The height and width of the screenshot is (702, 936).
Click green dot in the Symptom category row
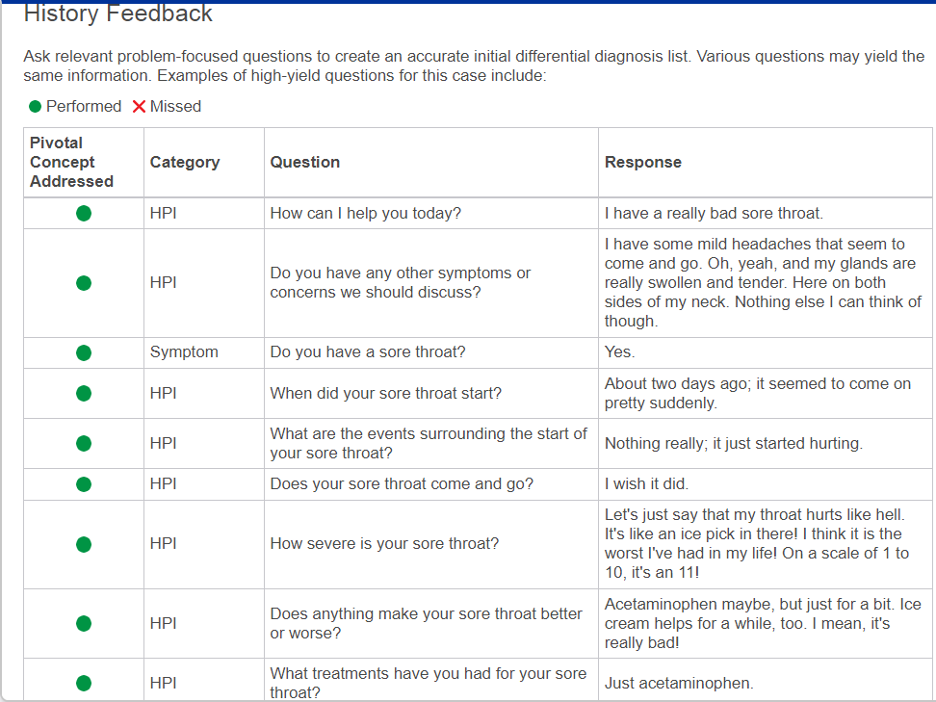pos(84,352)
